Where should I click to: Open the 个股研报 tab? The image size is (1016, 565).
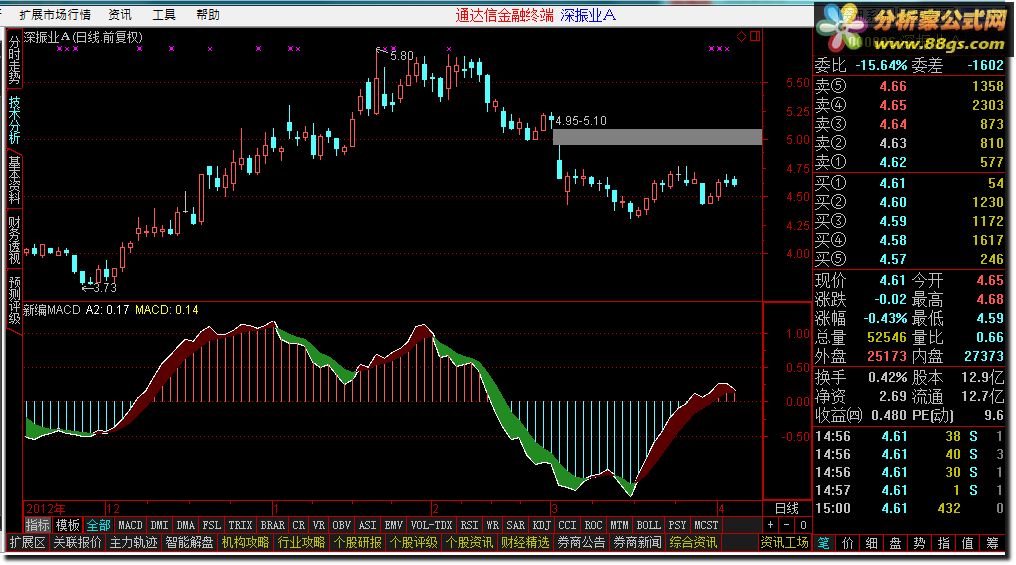pos(358,542)
